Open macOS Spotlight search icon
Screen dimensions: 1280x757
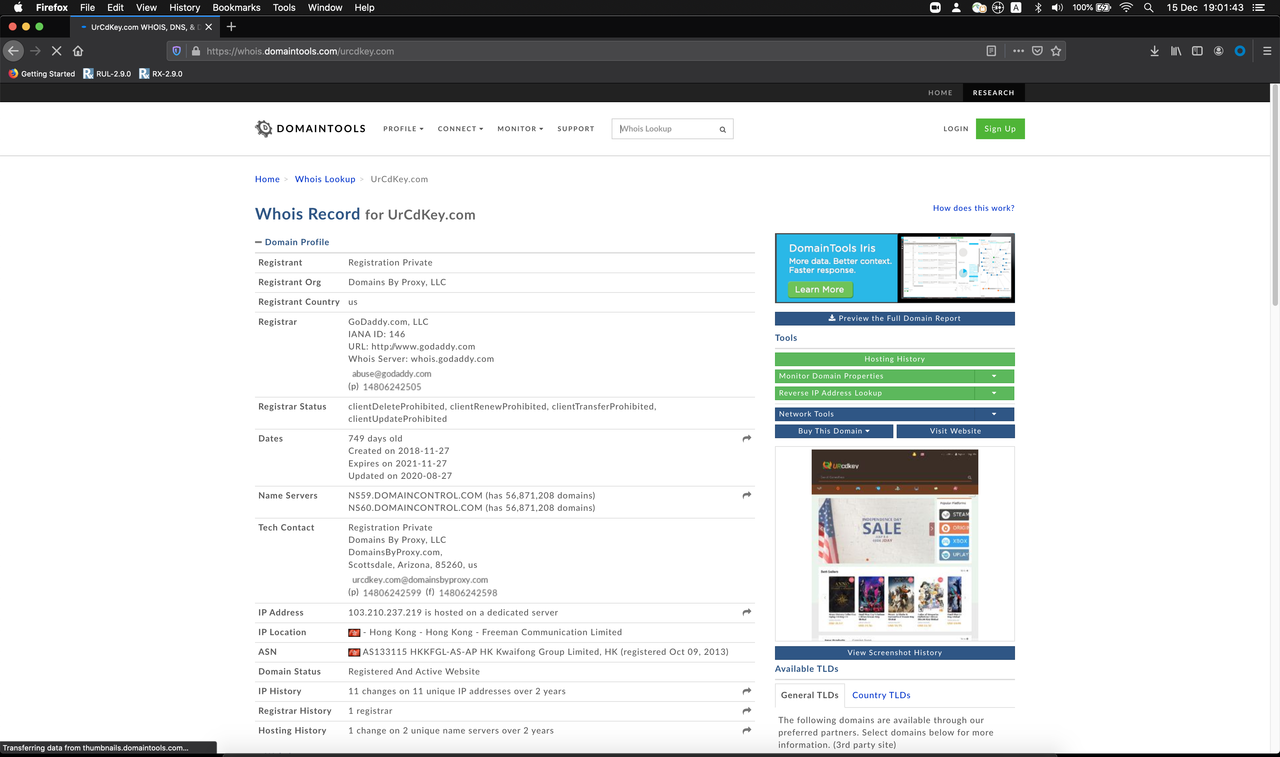pos(1148,7)
